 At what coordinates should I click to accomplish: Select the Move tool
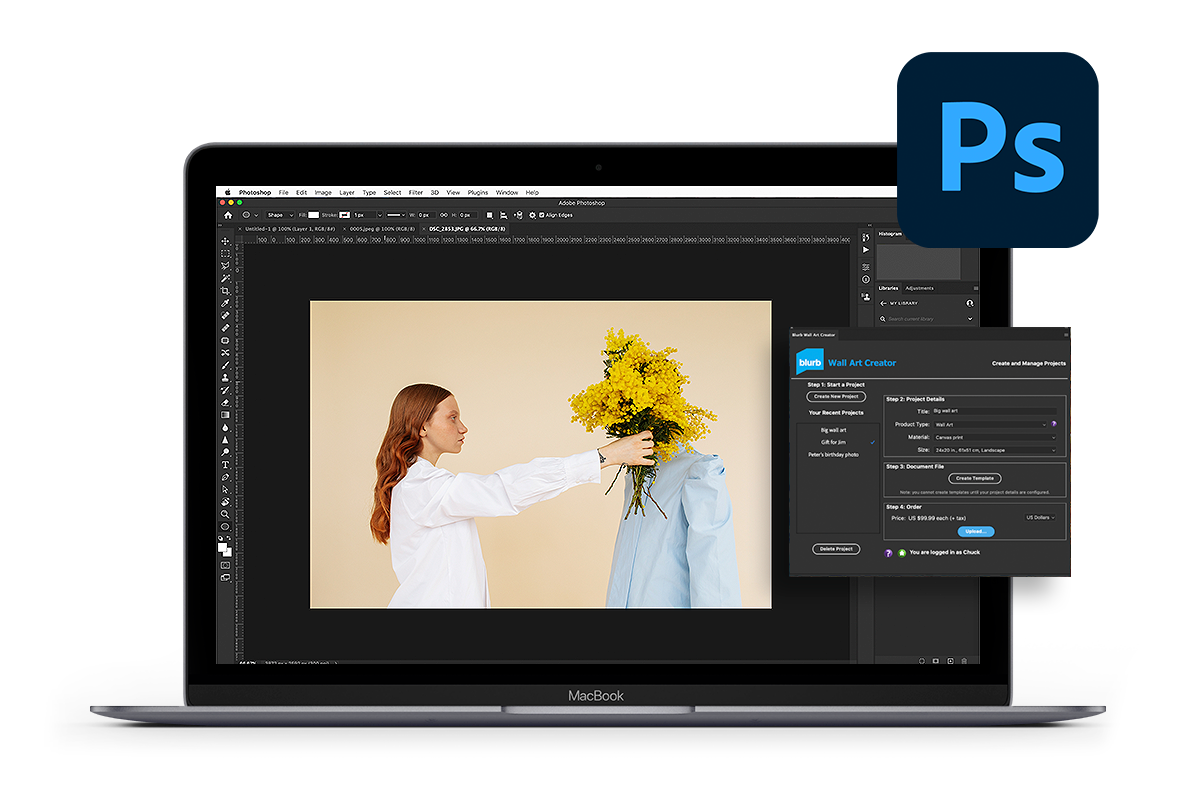[x=224, y=239]
